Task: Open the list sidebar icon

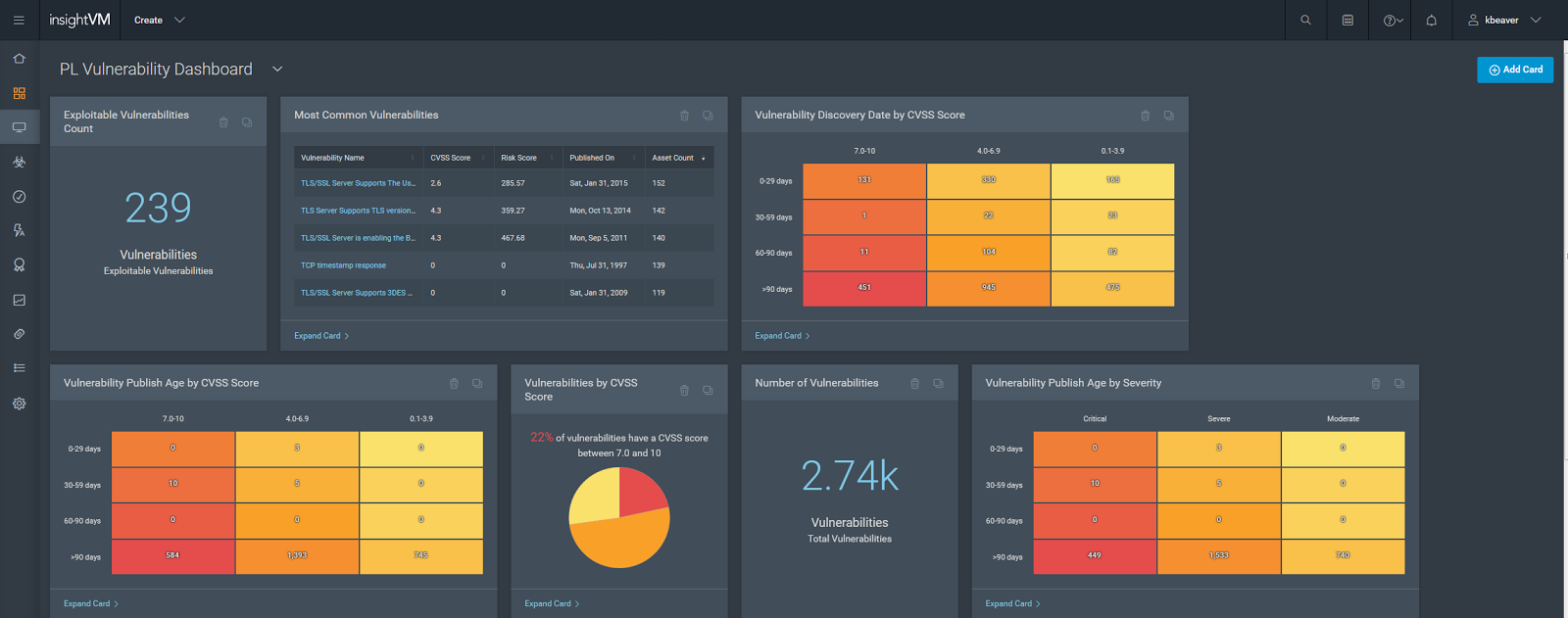Action: click(x=19, y=368)
